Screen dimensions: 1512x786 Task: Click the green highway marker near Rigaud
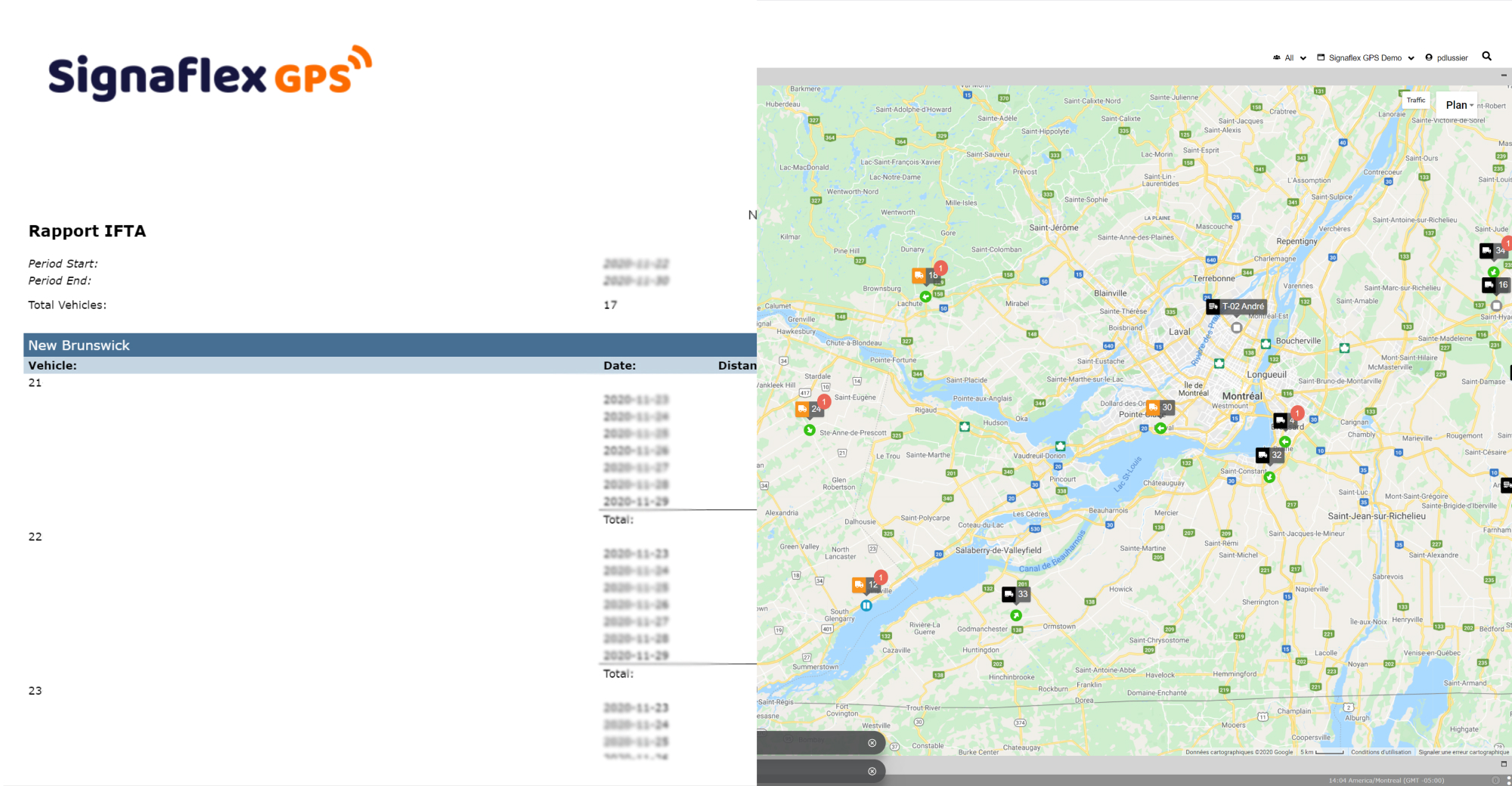[x=965, y=426]
